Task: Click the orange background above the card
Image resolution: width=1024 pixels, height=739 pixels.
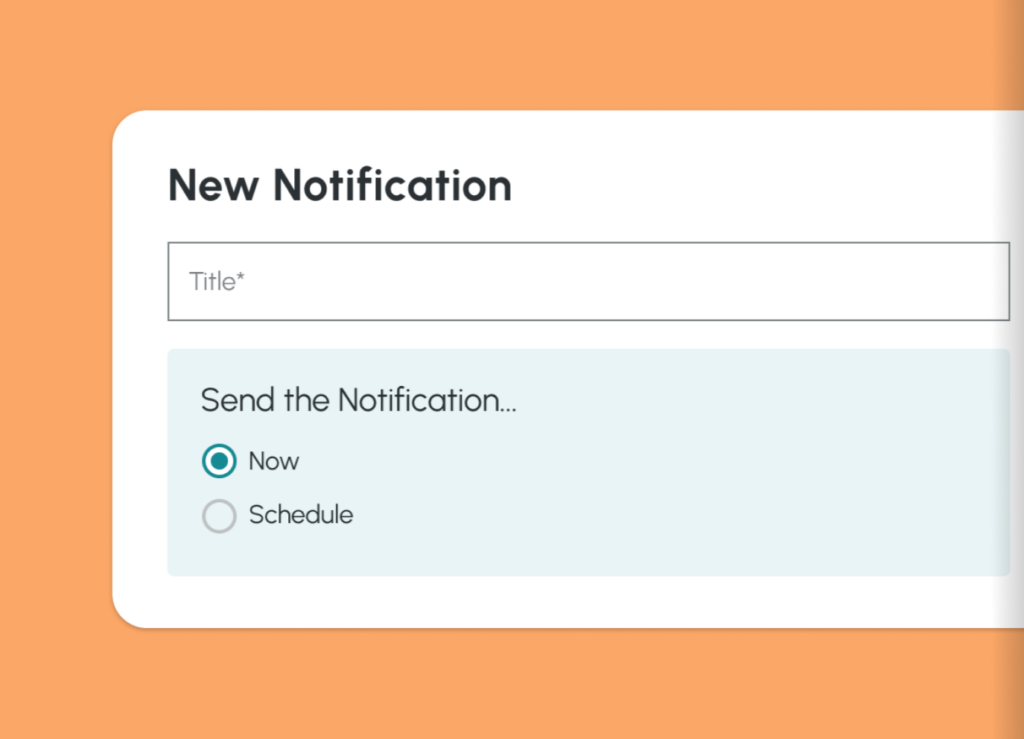Action: pyautogui.click(x=500, y=50)
